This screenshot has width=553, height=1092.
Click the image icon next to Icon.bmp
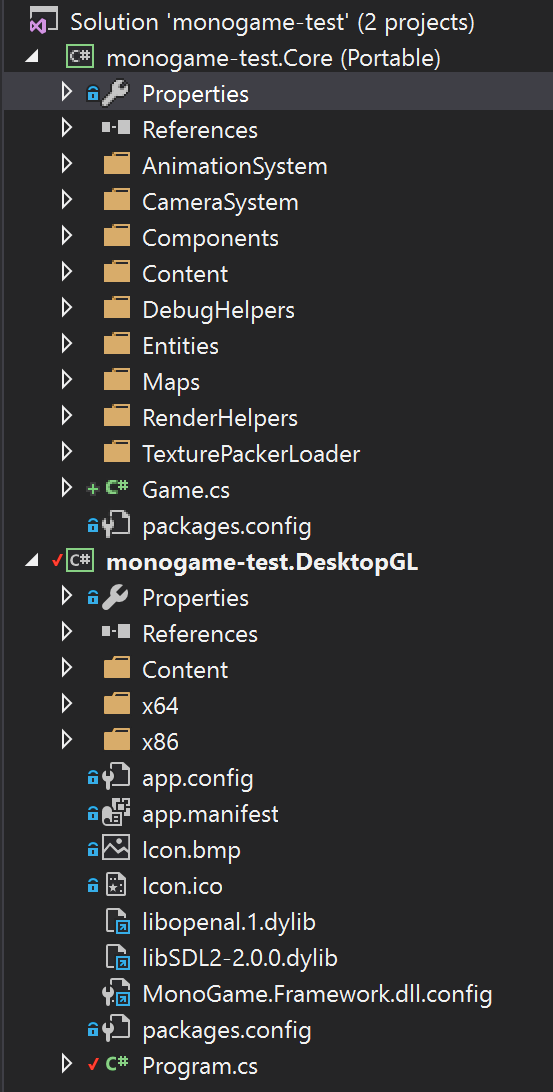point(116,850)
